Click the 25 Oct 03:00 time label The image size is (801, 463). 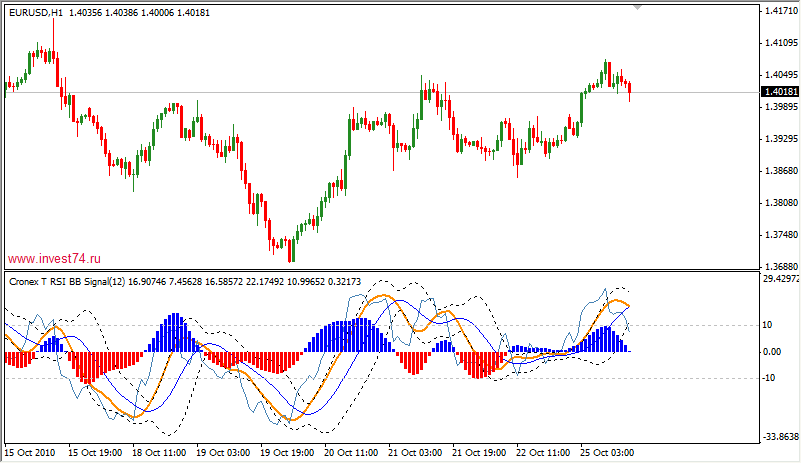tap(607, 453)
